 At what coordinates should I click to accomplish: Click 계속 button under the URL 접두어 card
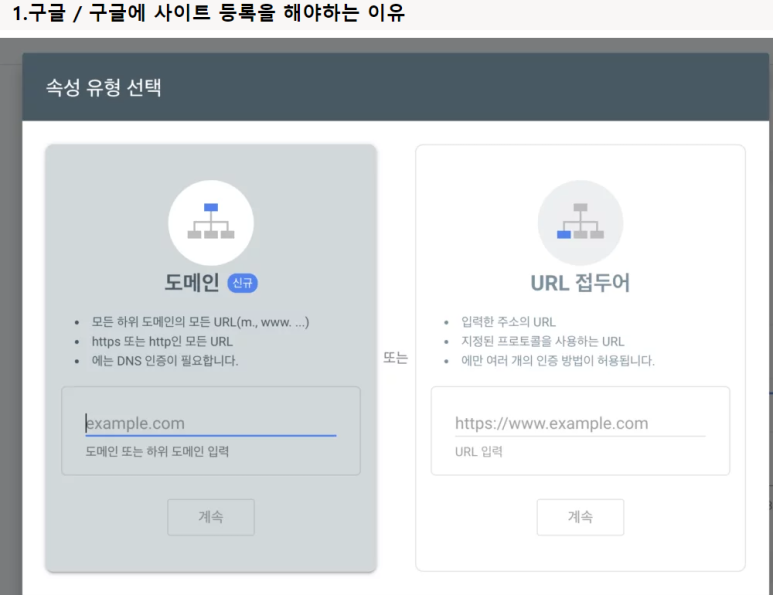pos(580,517)
